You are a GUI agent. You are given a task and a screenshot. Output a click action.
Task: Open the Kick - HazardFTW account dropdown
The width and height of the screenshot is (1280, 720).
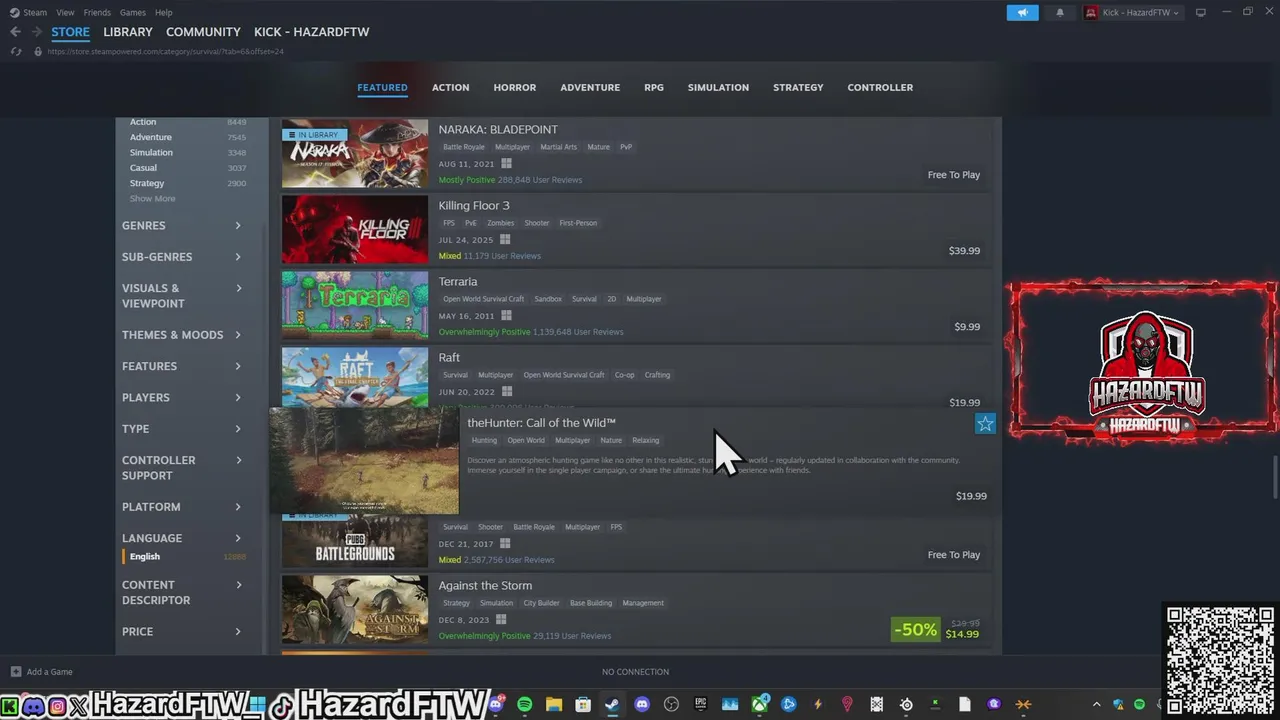(1132, 12)
